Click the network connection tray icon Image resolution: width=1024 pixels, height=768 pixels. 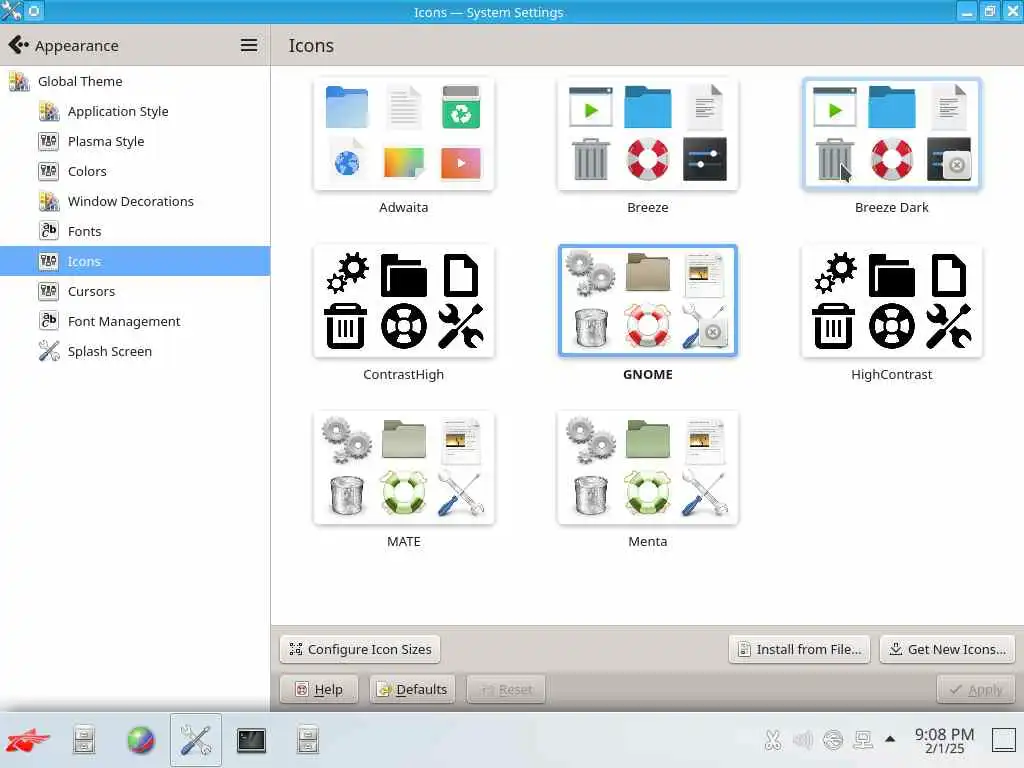click(863, 740)
